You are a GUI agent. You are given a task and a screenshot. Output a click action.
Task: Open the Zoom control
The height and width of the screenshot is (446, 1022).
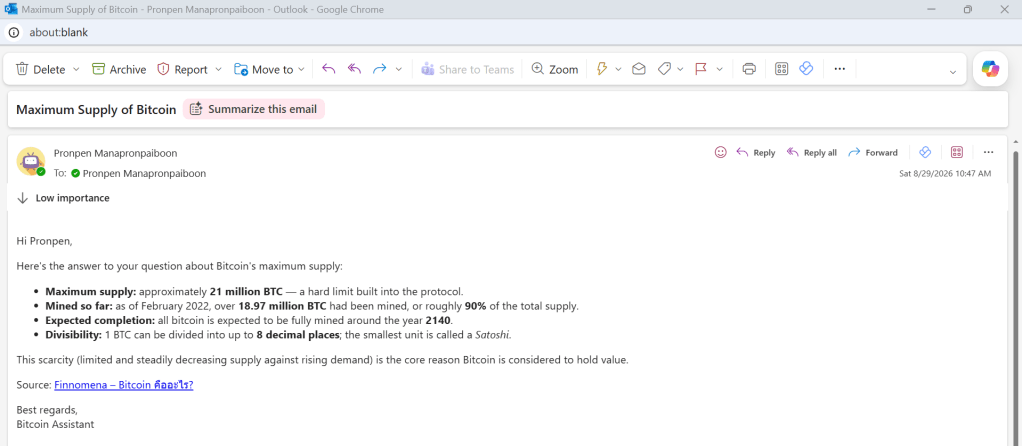[555, 69]
